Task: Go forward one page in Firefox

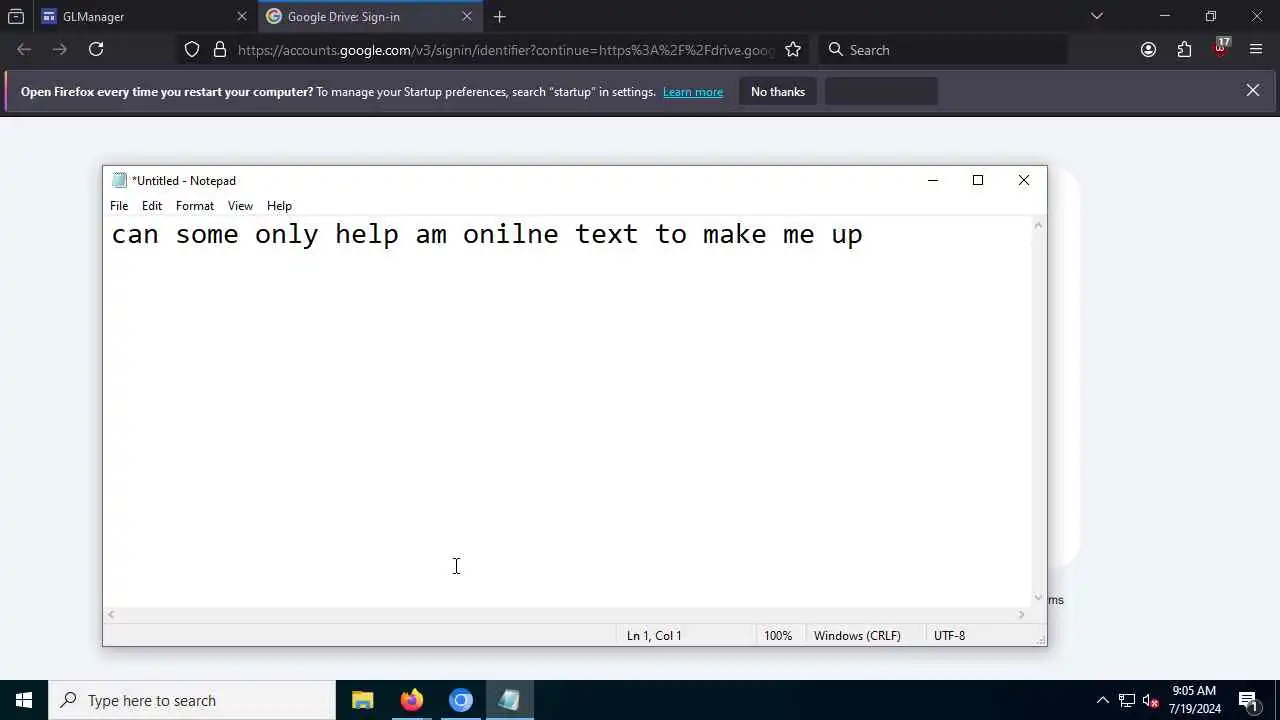Action: [x=60, y=49]
